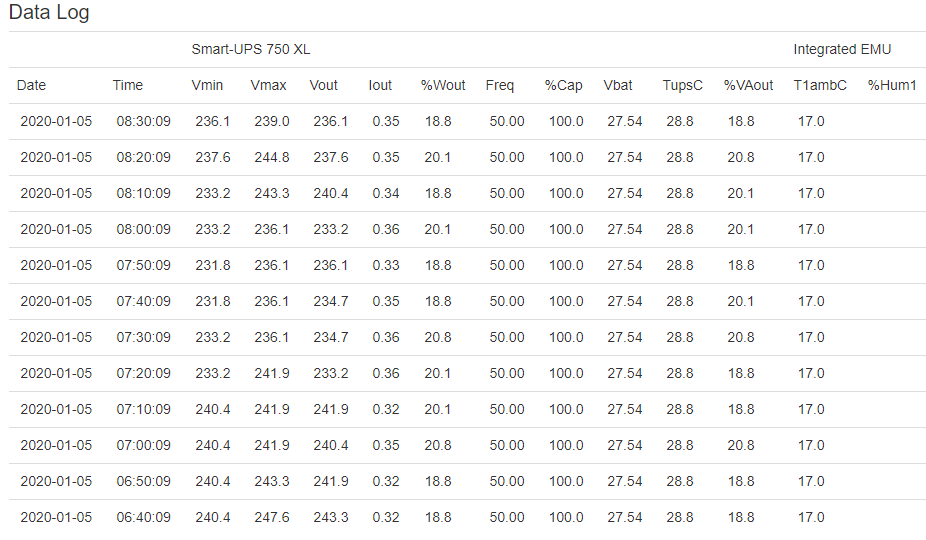The image size is (926, 540).
Task: Select the 247.6 Vmax value
Action: tap(272, 517)
